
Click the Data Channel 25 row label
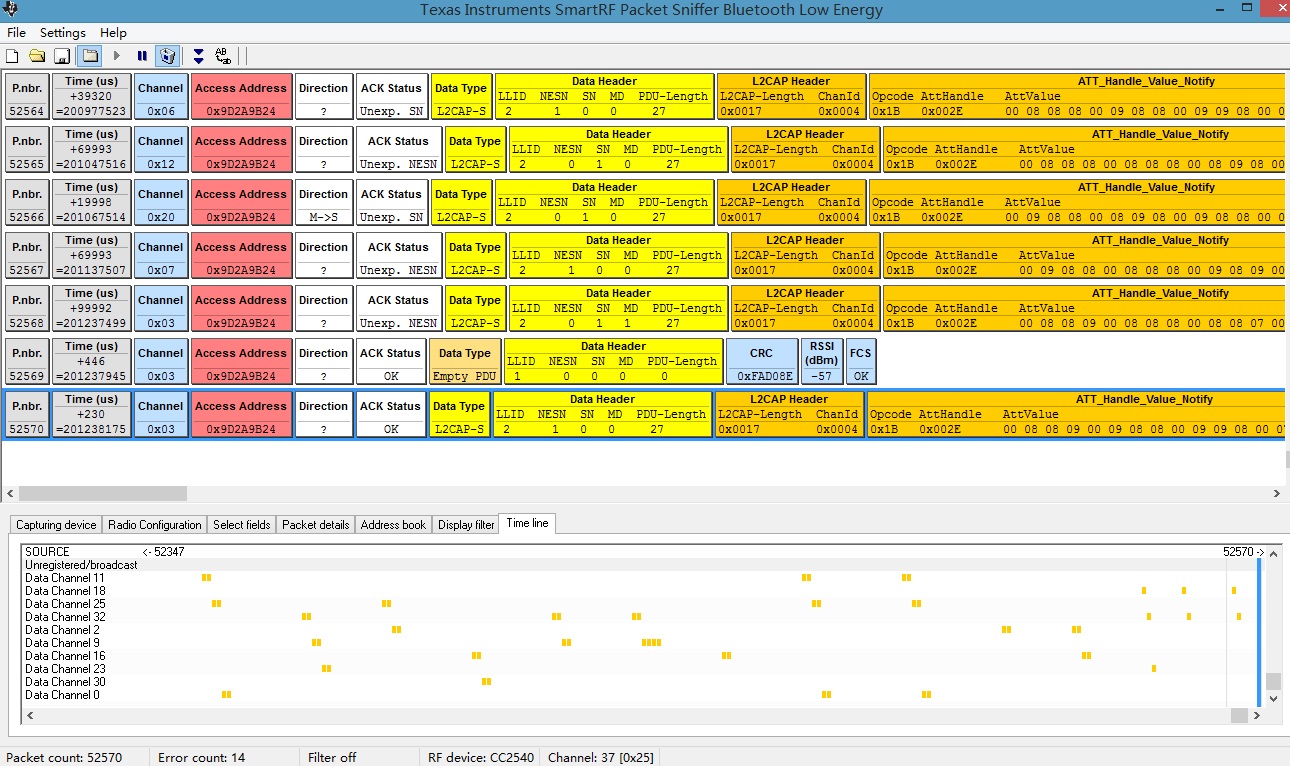tap(65, 604)
